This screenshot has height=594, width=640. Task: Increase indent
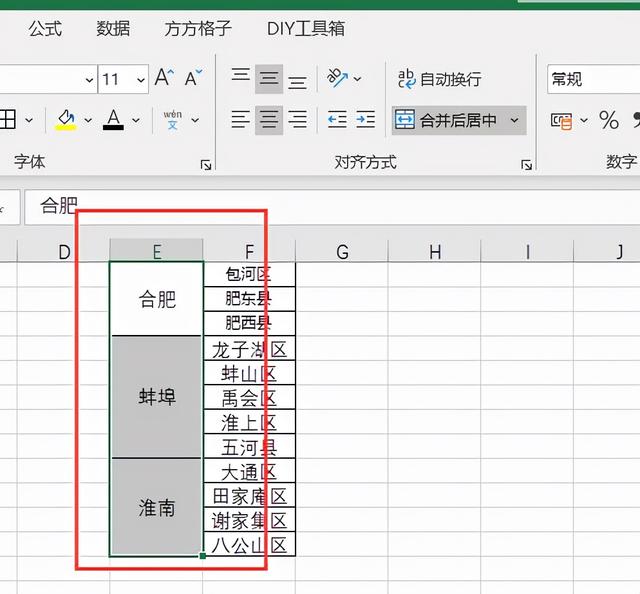pos(366,120)
